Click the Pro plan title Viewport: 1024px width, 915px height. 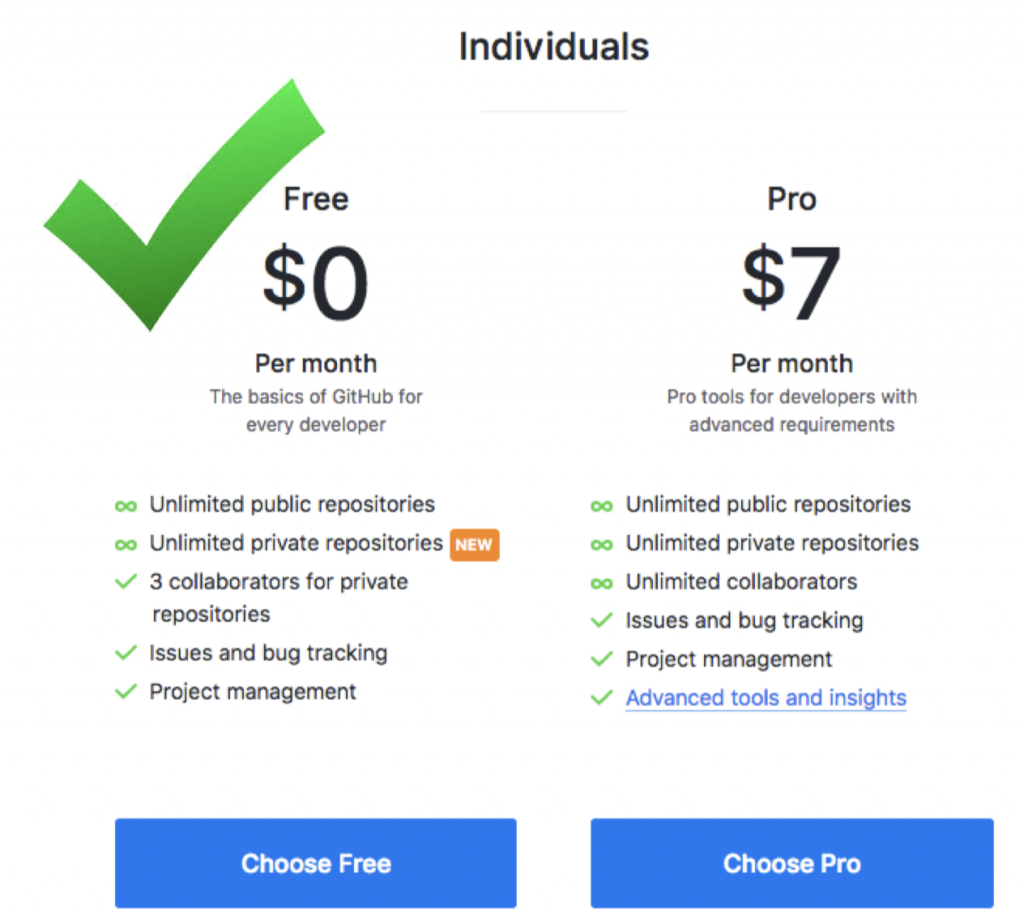pyautogui.click(x=792, y=199)
